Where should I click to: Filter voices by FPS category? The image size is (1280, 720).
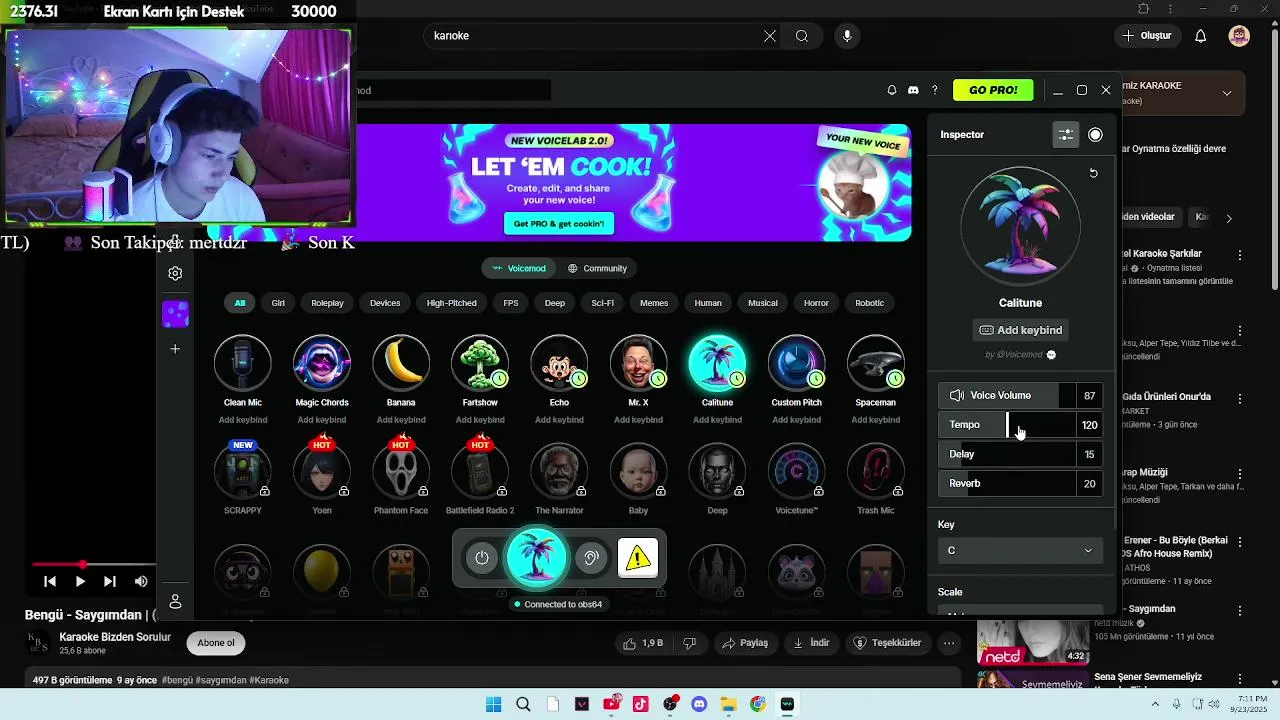[x=511, y=303]
